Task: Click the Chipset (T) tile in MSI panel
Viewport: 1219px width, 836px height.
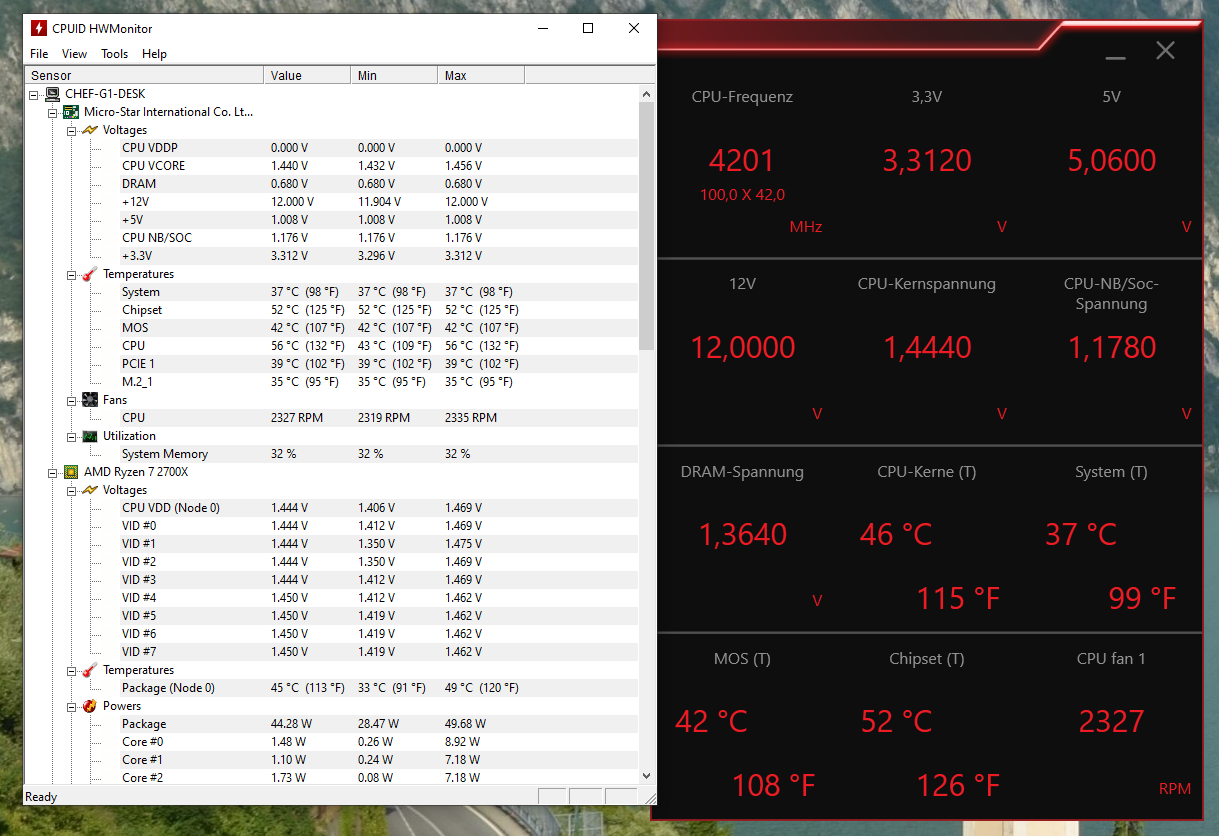Action: [x=927, y=727]
